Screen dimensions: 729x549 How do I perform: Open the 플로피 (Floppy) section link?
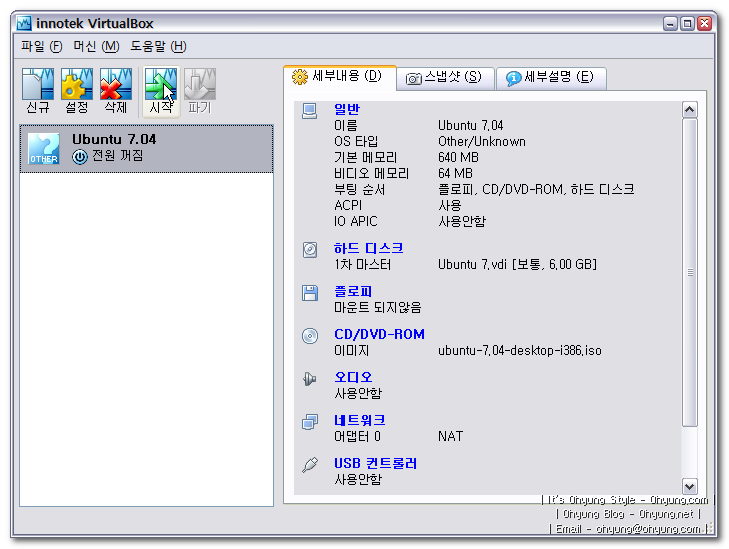(x=353, y=291)
